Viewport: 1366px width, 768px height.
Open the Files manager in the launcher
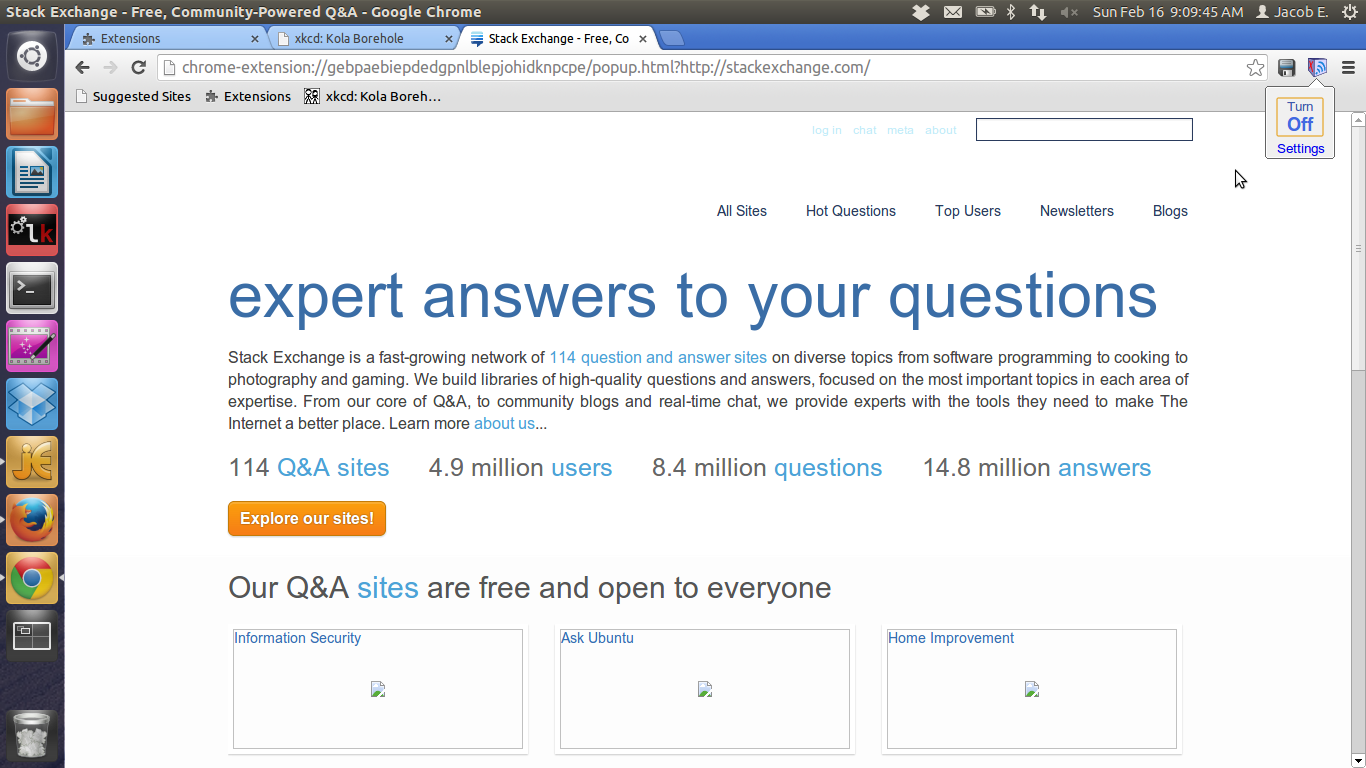pyautogui.click(x=32, y=114)
